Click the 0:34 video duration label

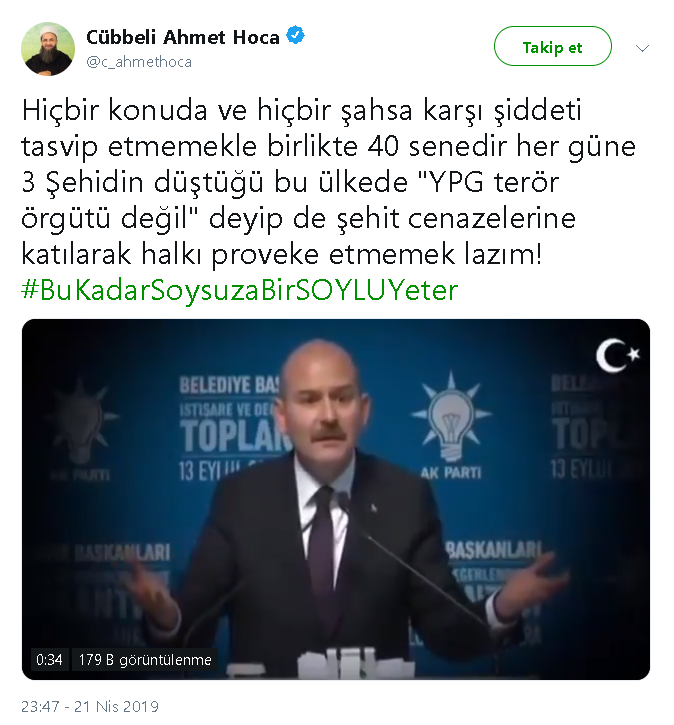49,659
